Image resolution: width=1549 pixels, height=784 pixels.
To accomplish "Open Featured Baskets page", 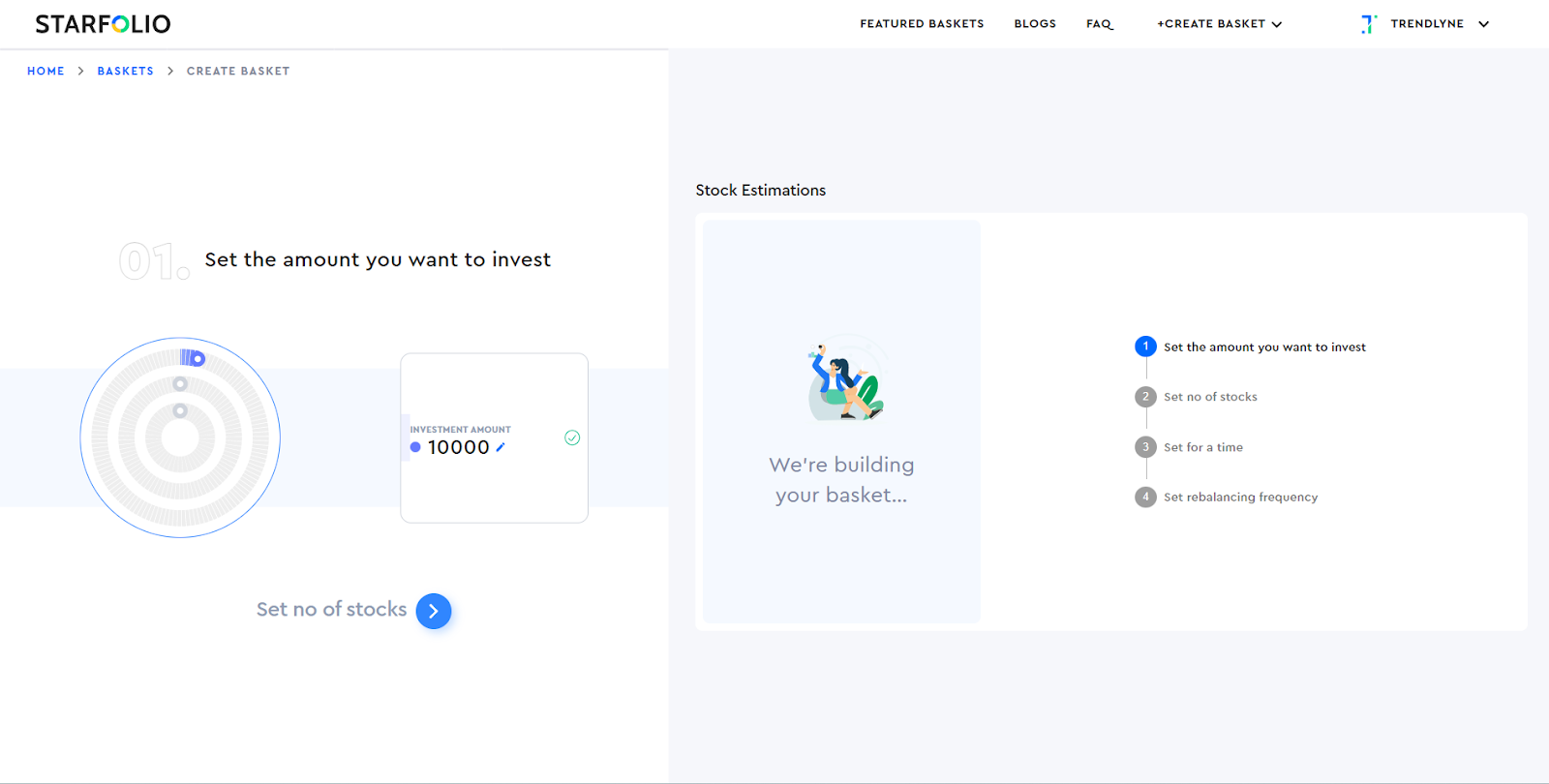I will point(922,24).
